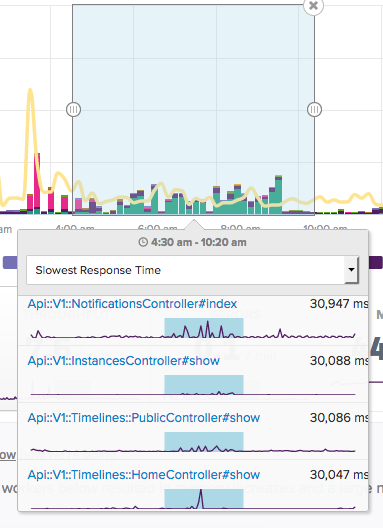Open Api::V1::Timelines::PublicController#show link

coord(143,418)
